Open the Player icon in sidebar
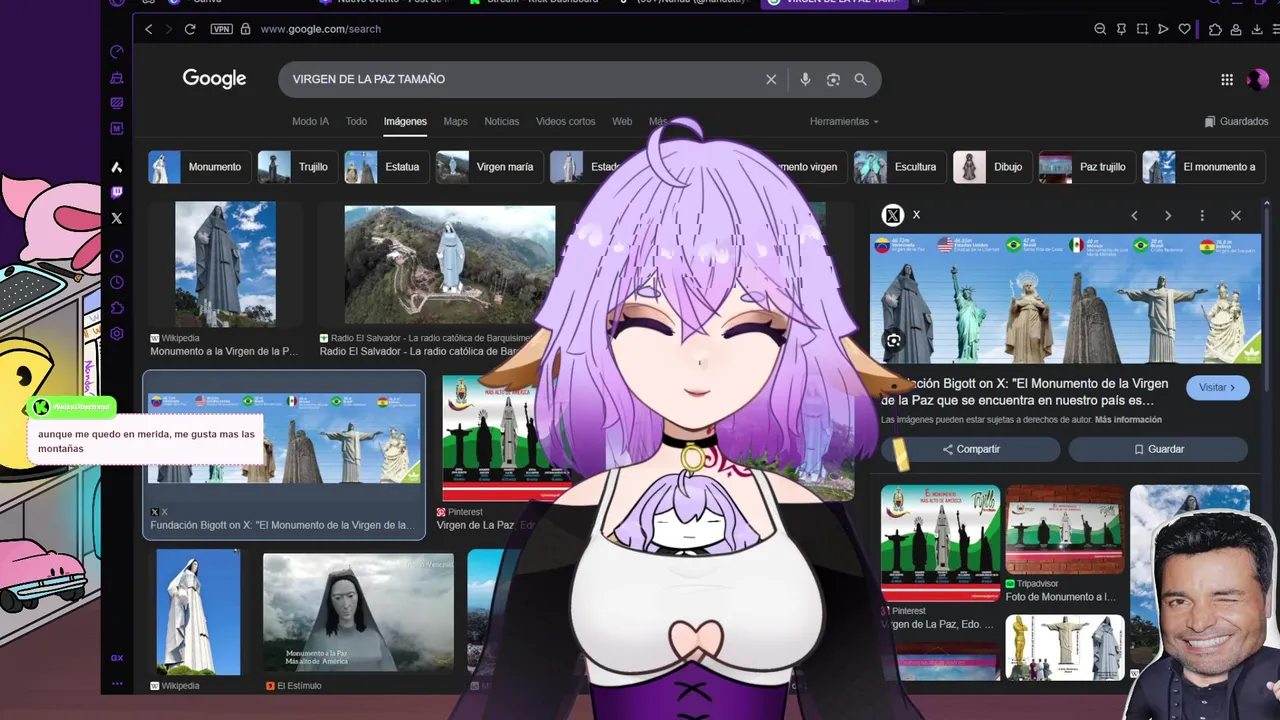Viewport: 1280px width, 720px height. click(x=117, y=257)
